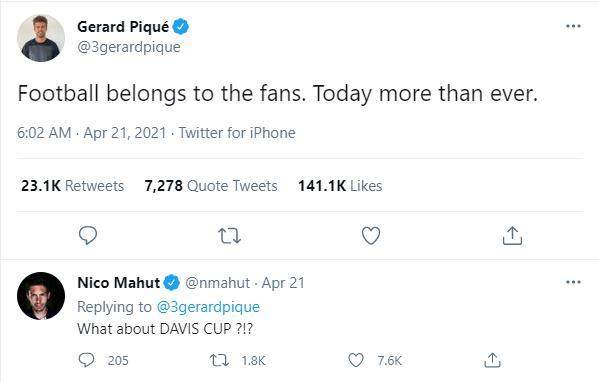
Task: View the 141.1K Likes list
Action: [340, 186]
